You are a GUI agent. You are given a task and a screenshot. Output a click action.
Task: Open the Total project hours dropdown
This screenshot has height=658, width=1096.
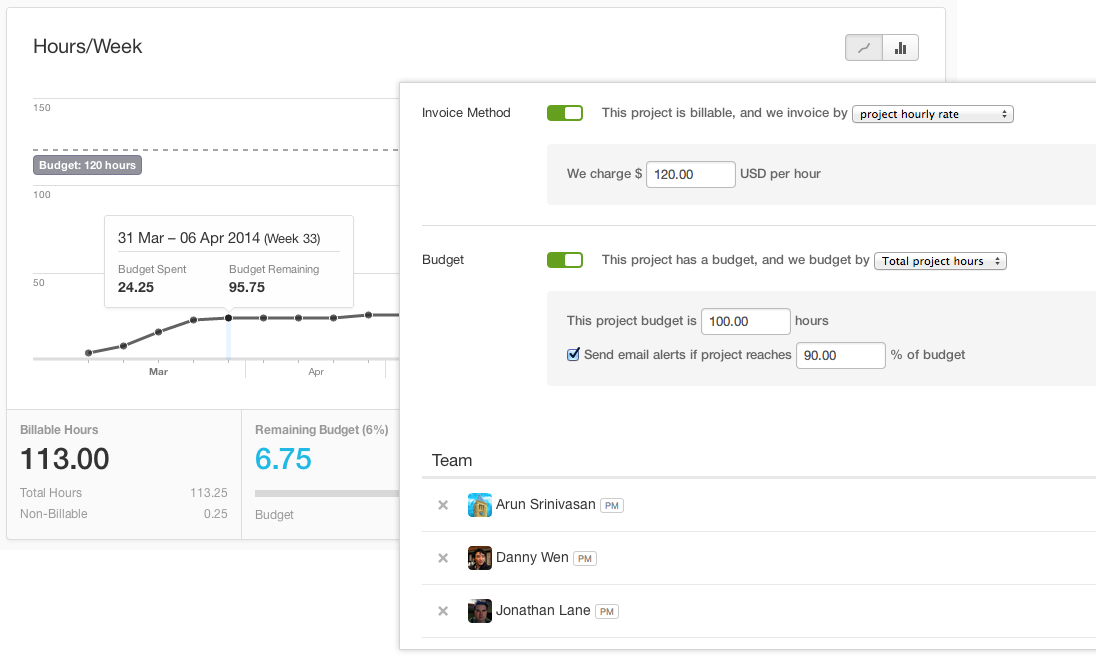(x=940, y=261)
